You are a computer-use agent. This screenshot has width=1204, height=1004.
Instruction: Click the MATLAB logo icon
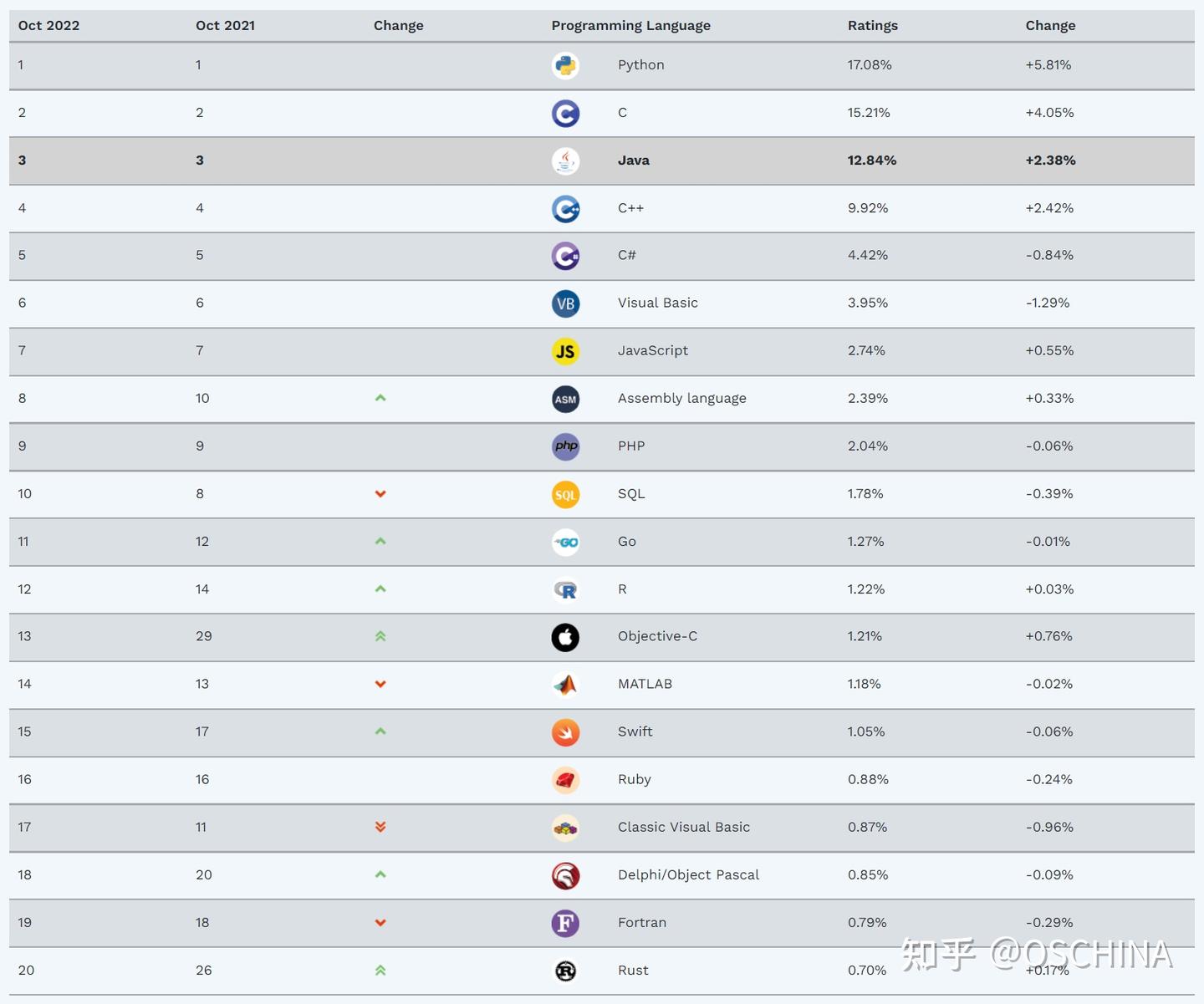point(566,685)
